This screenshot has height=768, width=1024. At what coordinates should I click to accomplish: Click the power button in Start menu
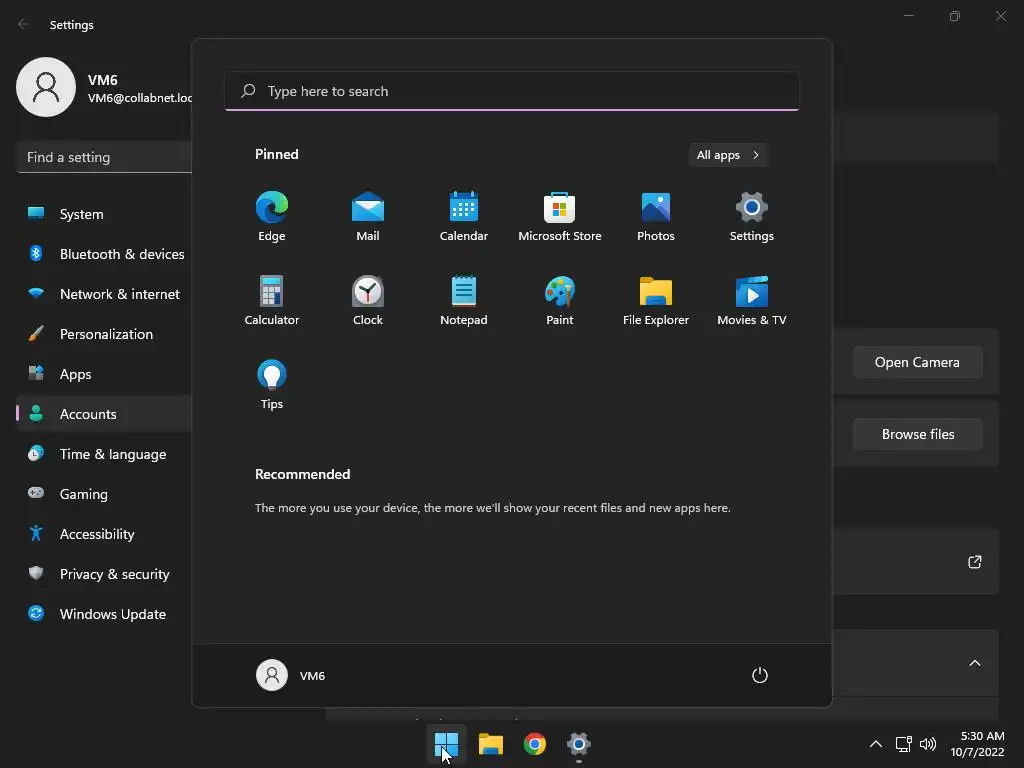pos(760,675)
